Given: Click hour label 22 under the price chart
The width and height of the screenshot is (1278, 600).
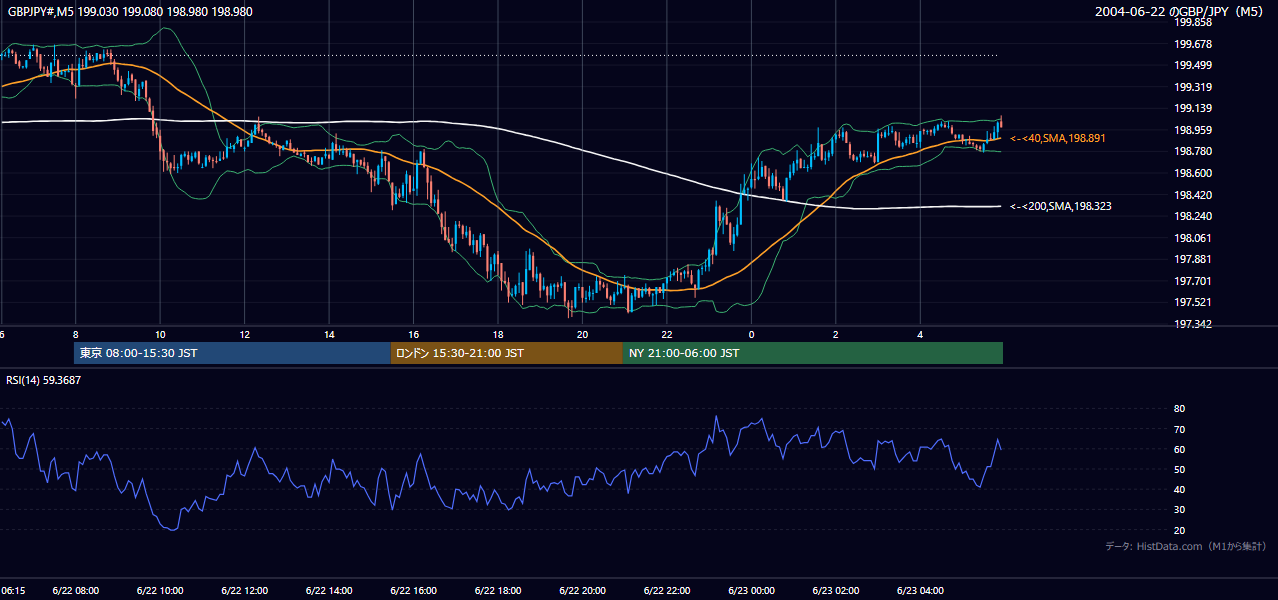Looking at the screenshot, I should click(x=667, y=334).
